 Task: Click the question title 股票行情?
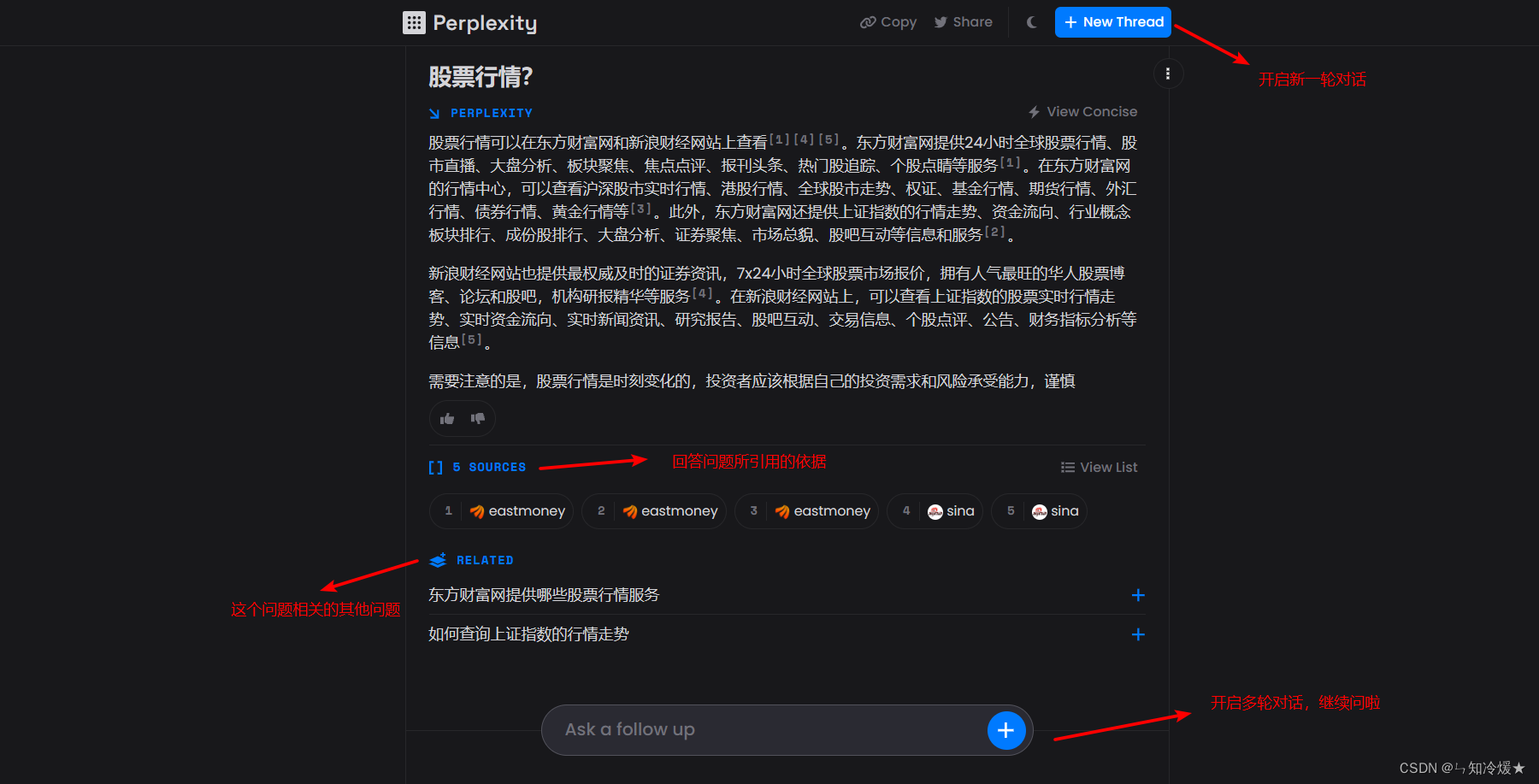(481, 77)
